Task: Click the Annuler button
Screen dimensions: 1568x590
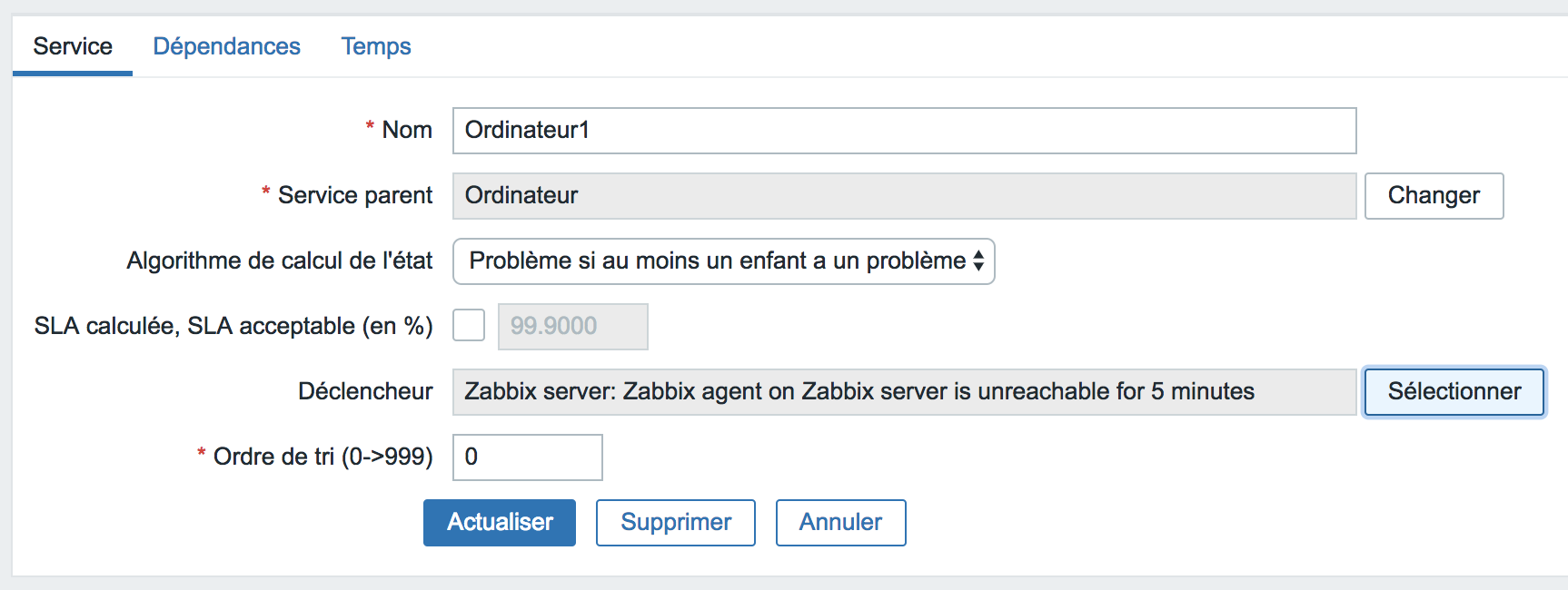Action: pyautogui.click(x=840, y=523)
